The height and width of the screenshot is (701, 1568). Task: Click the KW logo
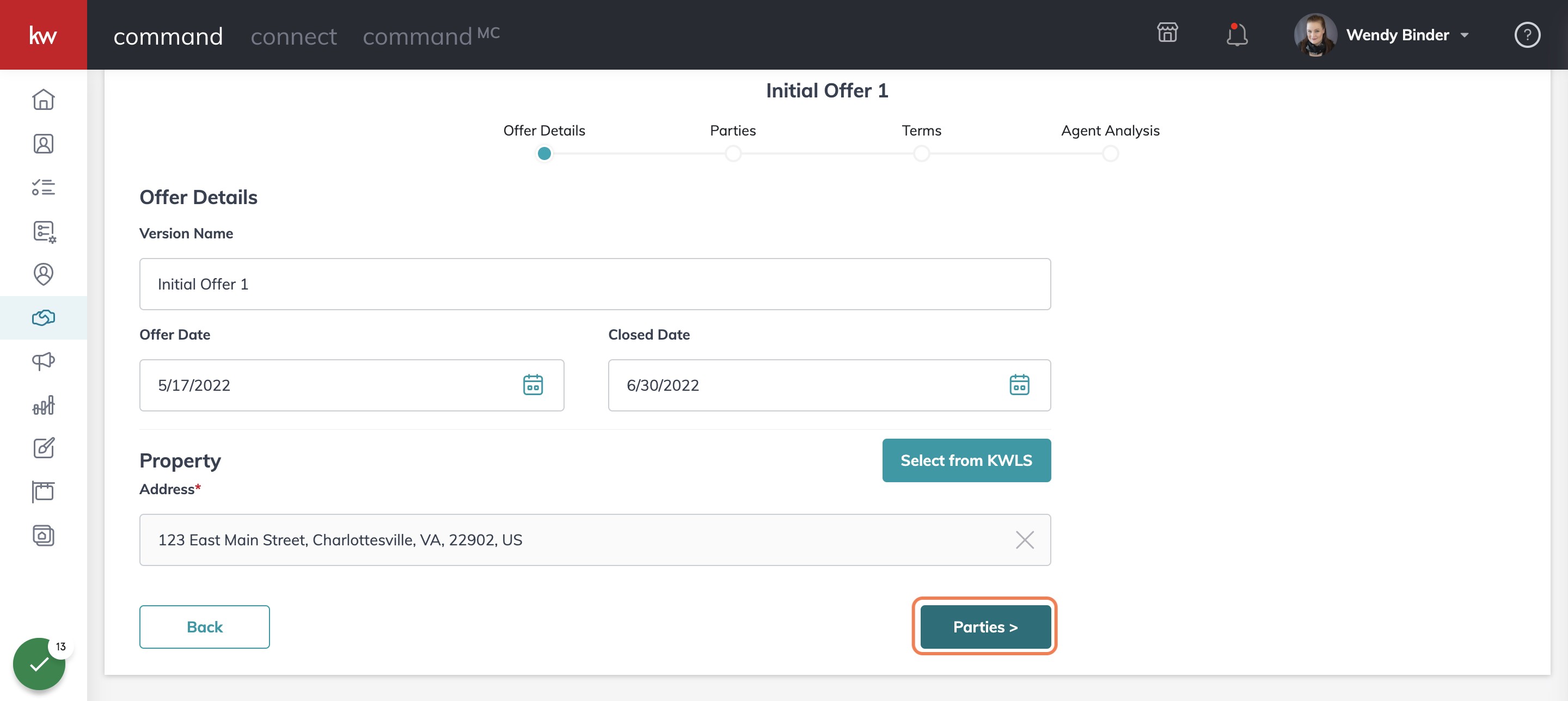tap(43, 35)
